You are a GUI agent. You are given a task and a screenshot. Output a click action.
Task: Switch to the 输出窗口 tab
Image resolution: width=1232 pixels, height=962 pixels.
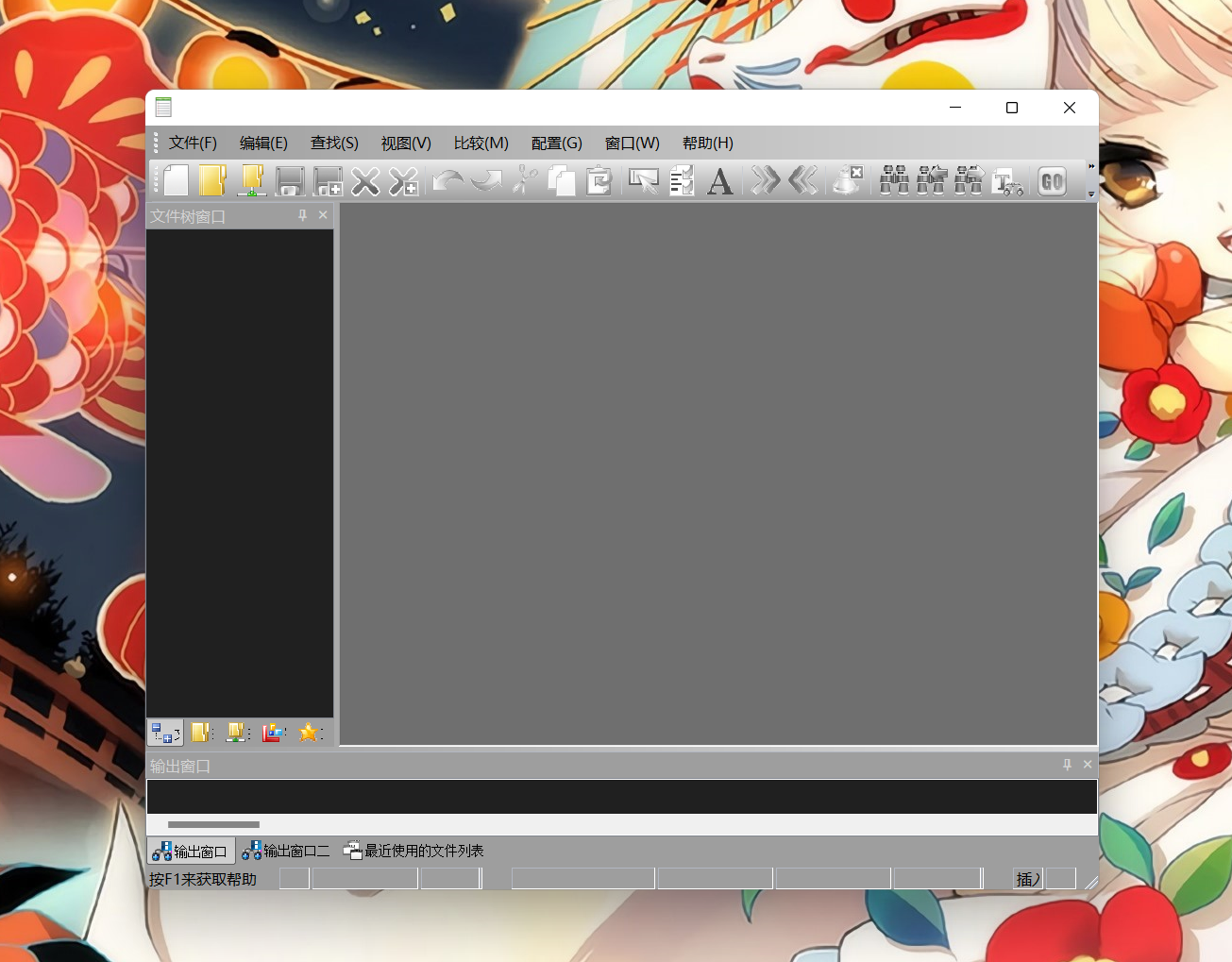point(190,851)
